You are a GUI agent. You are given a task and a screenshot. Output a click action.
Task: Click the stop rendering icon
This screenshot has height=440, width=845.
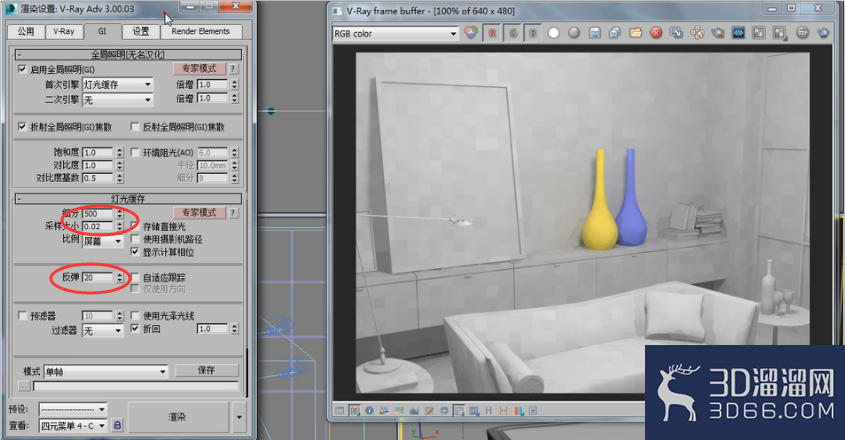[802, 33]
